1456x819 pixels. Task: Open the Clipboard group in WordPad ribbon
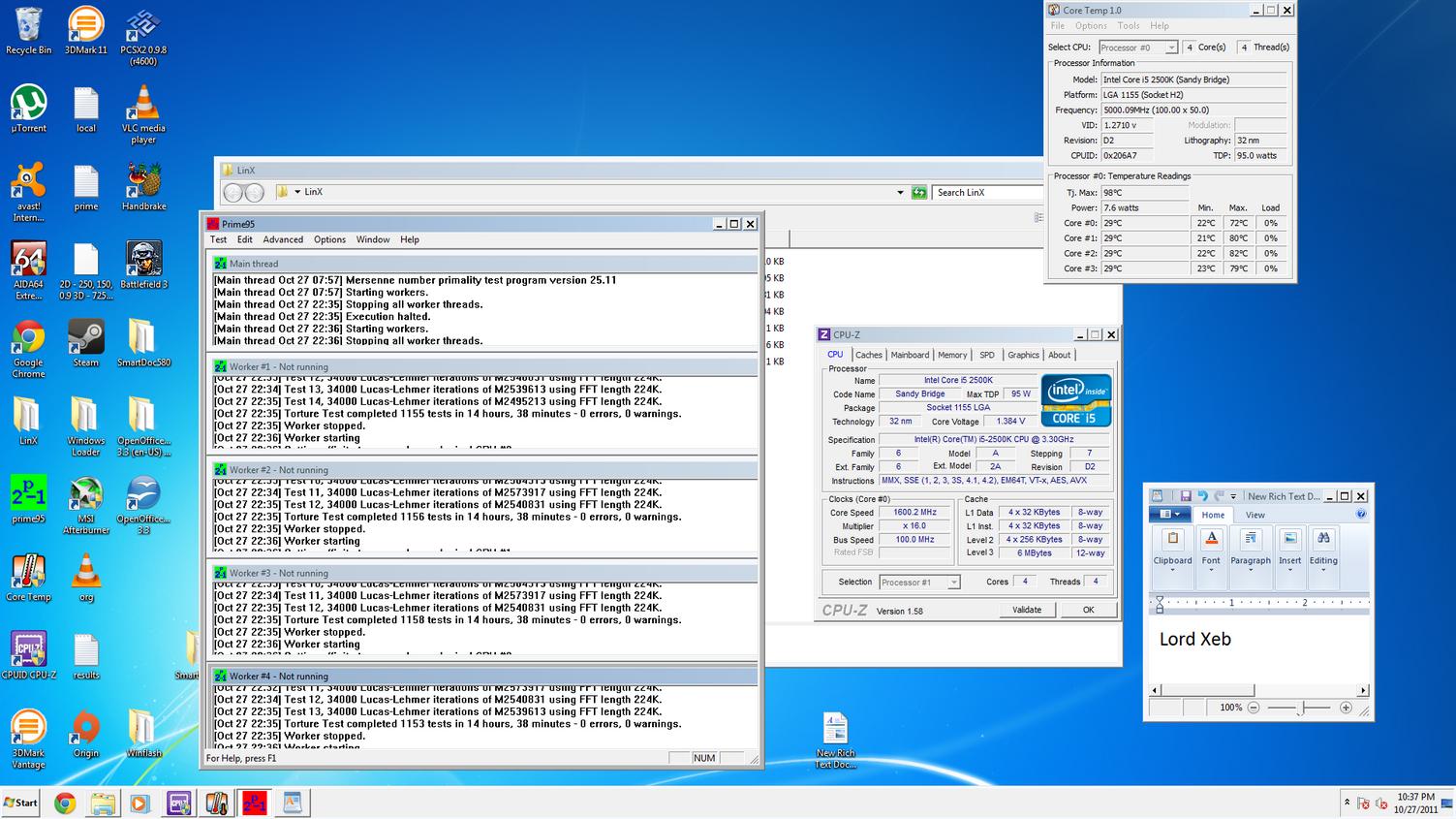coord(1172,557)
